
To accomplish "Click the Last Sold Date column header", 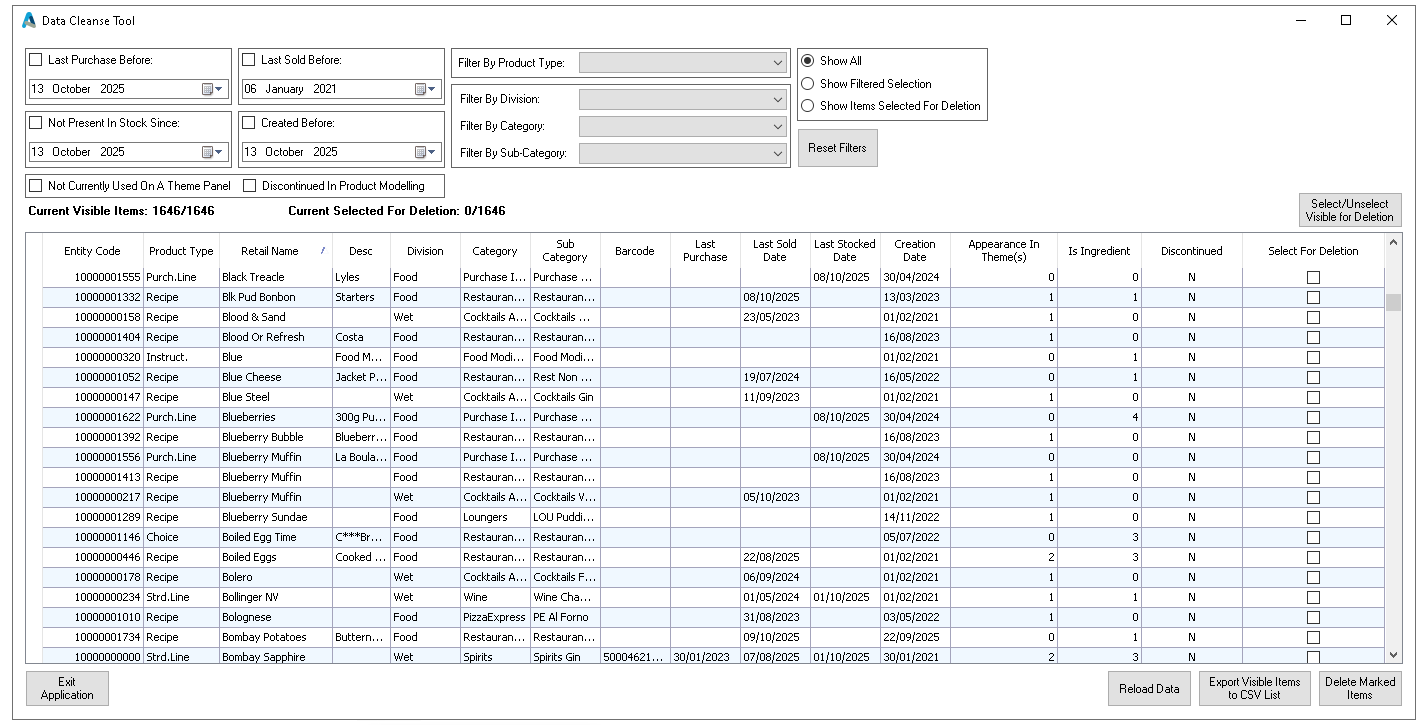I will (x=774, y=250).
